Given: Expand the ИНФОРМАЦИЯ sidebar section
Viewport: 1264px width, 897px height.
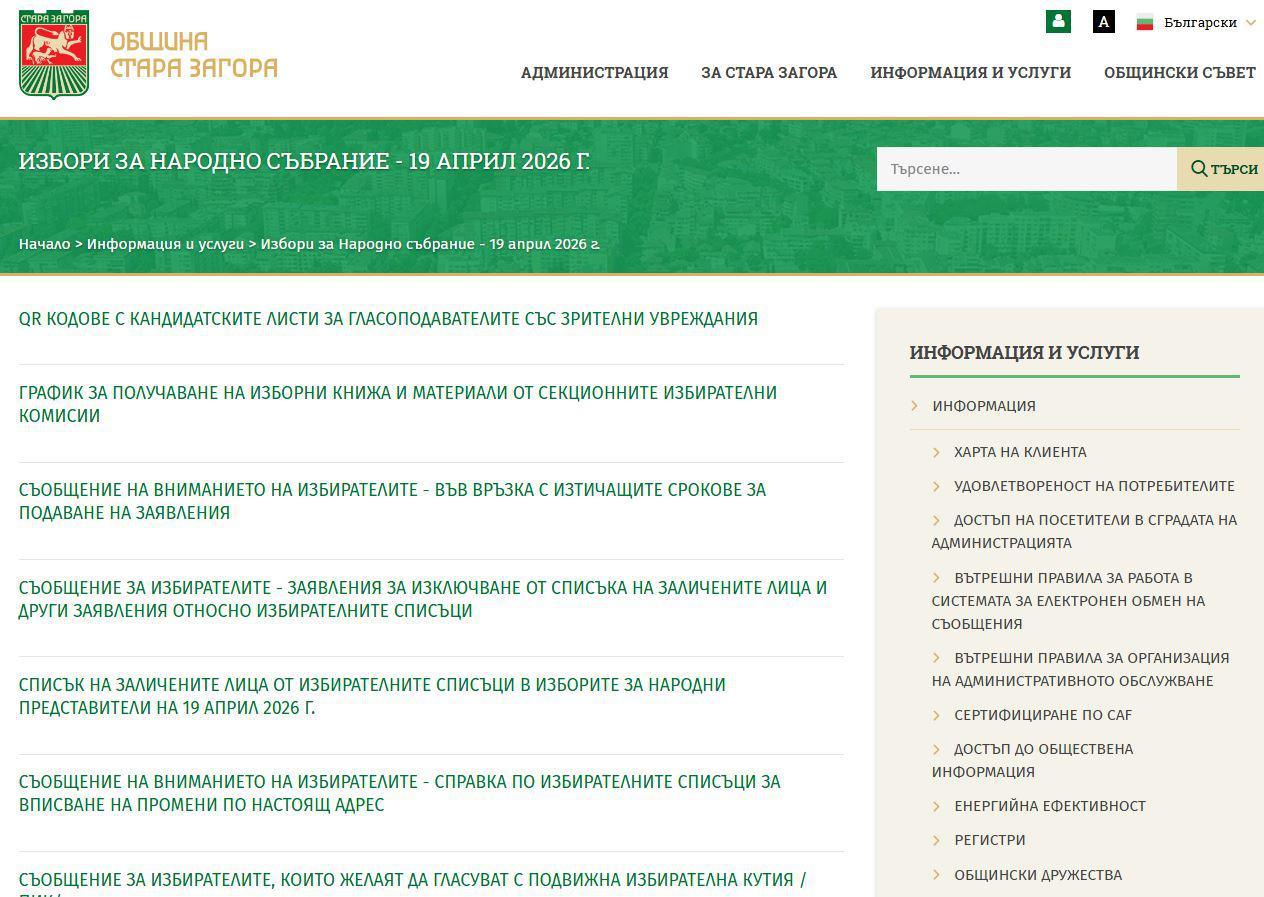Looking at the screenshot, I should [984, 406].
